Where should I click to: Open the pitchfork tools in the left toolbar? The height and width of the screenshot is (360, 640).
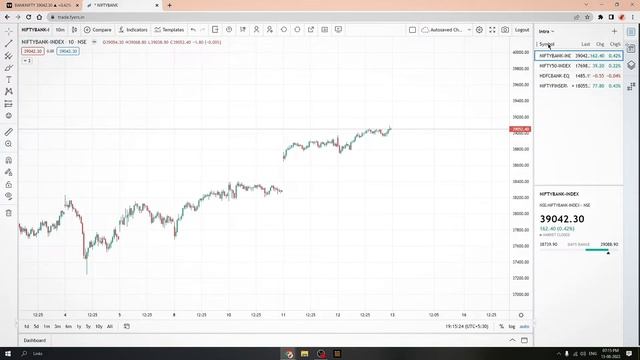pyautogui.click(x=9, y=56)
